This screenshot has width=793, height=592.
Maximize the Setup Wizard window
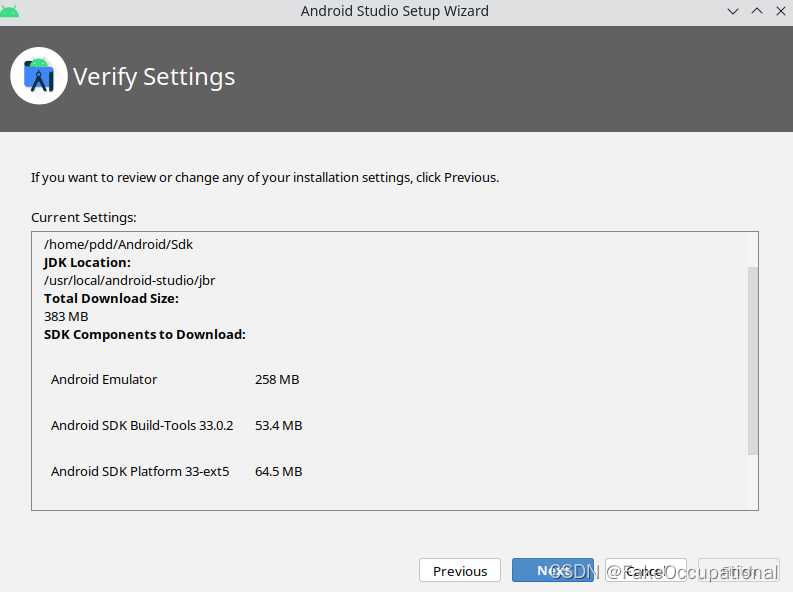757,11
